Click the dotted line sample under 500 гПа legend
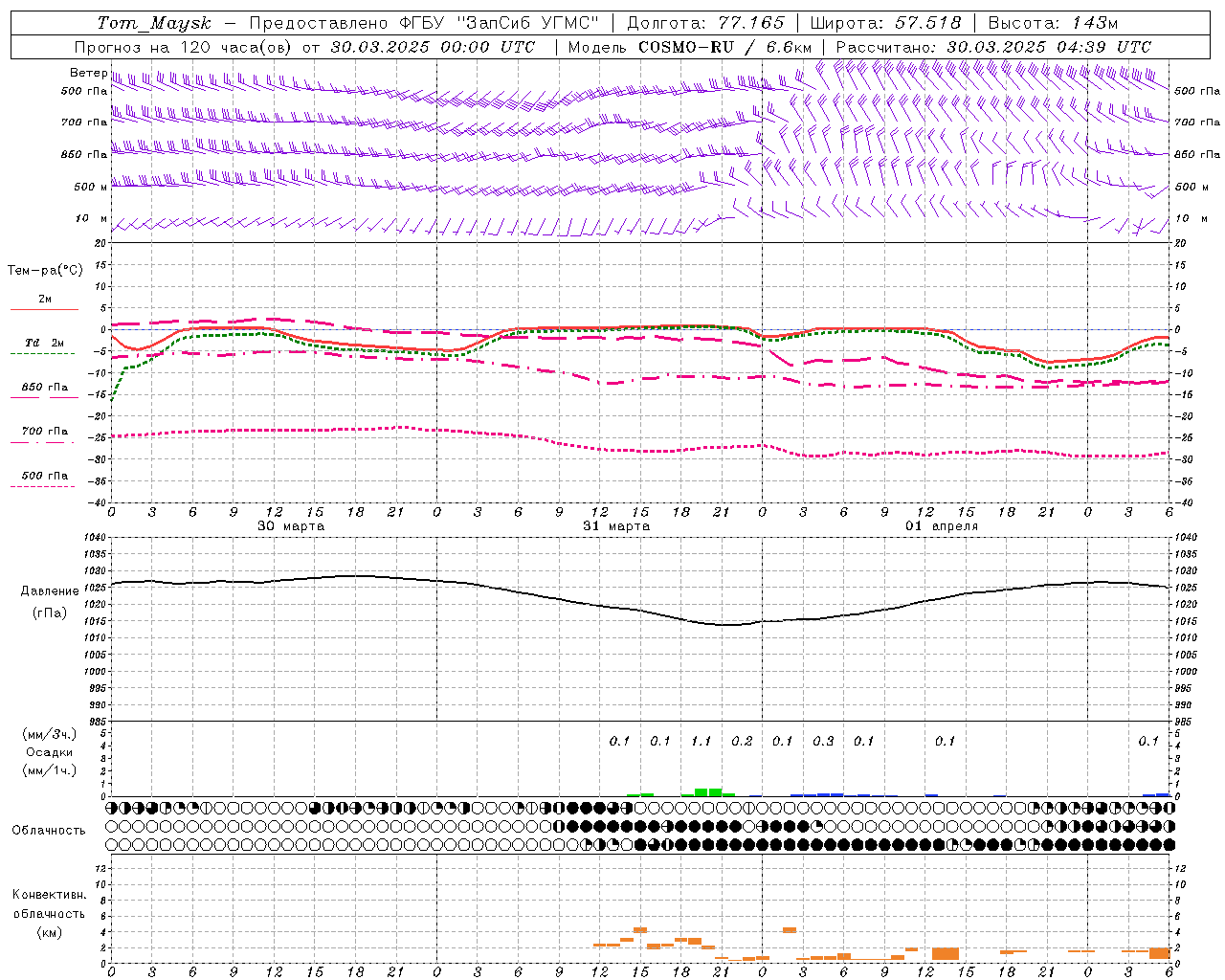The height and width of the screenshot is (980, 1225). click(43, 487)
